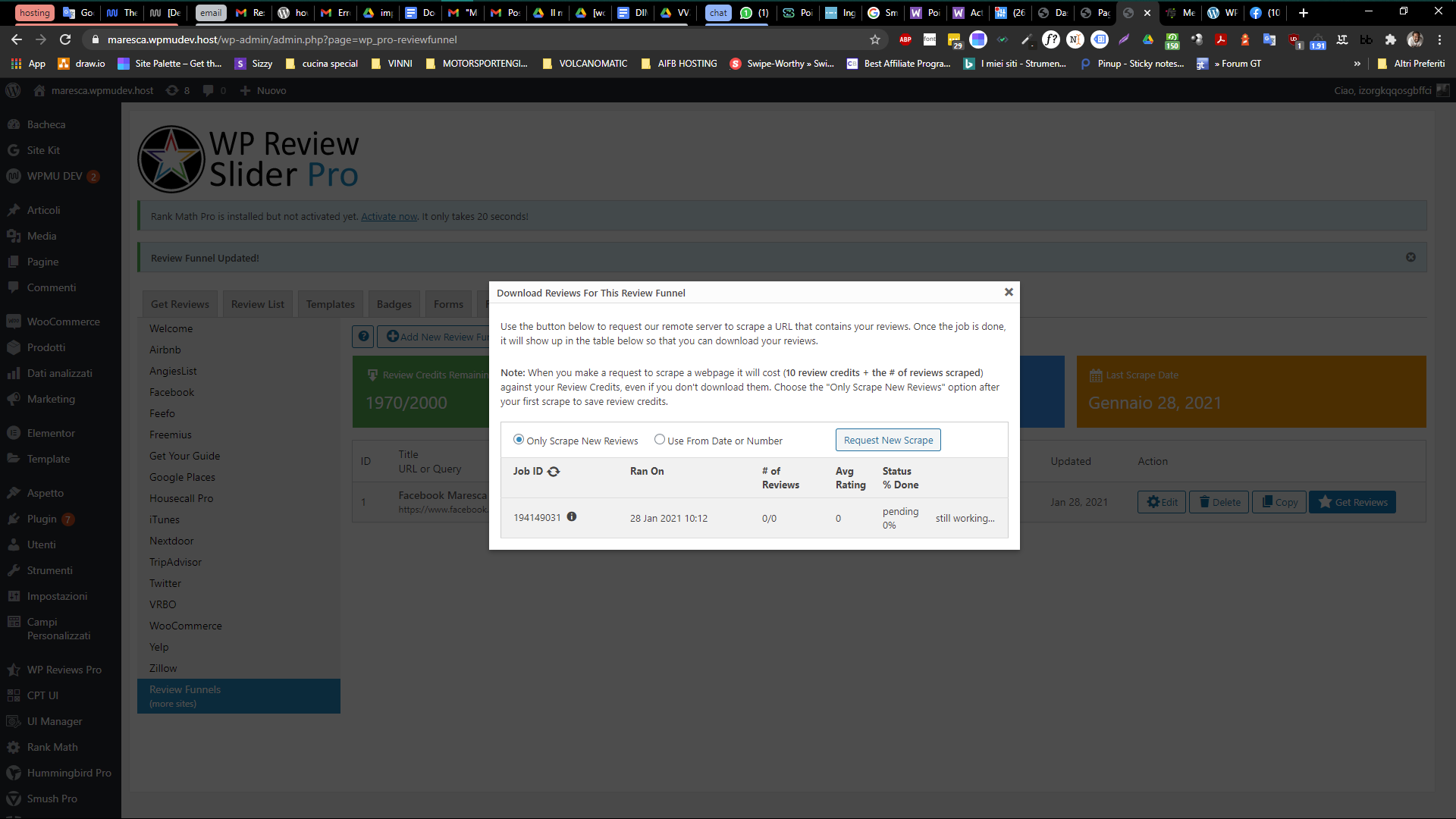Bookmark this page with star icon
Viewport: 1456px width, 819px height.
(875, 39)
